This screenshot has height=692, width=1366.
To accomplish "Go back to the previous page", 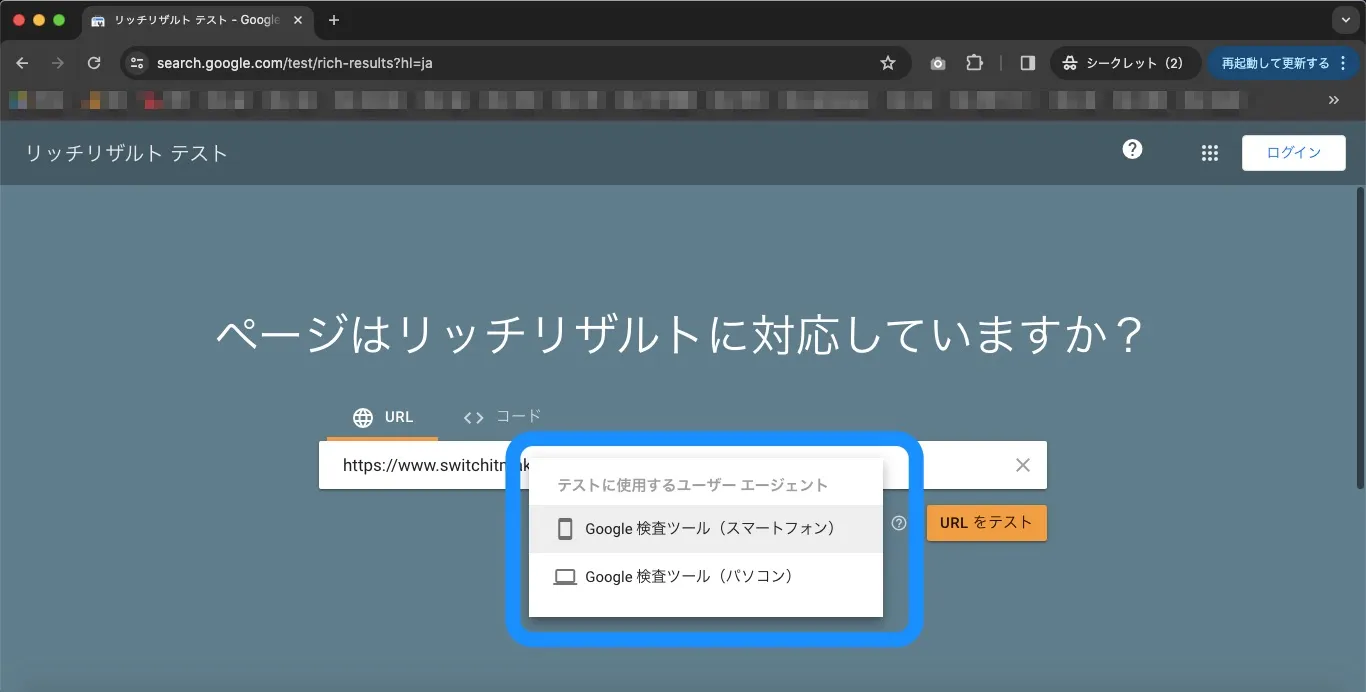I will pyautogui.click(x=23, y=63).
